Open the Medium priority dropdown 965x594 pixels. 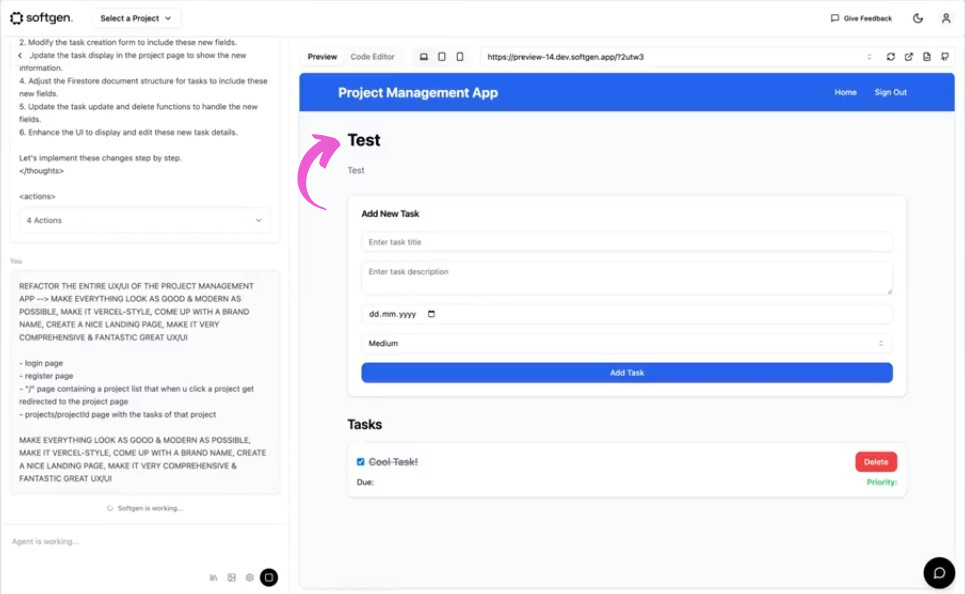[x=627, y=343]
